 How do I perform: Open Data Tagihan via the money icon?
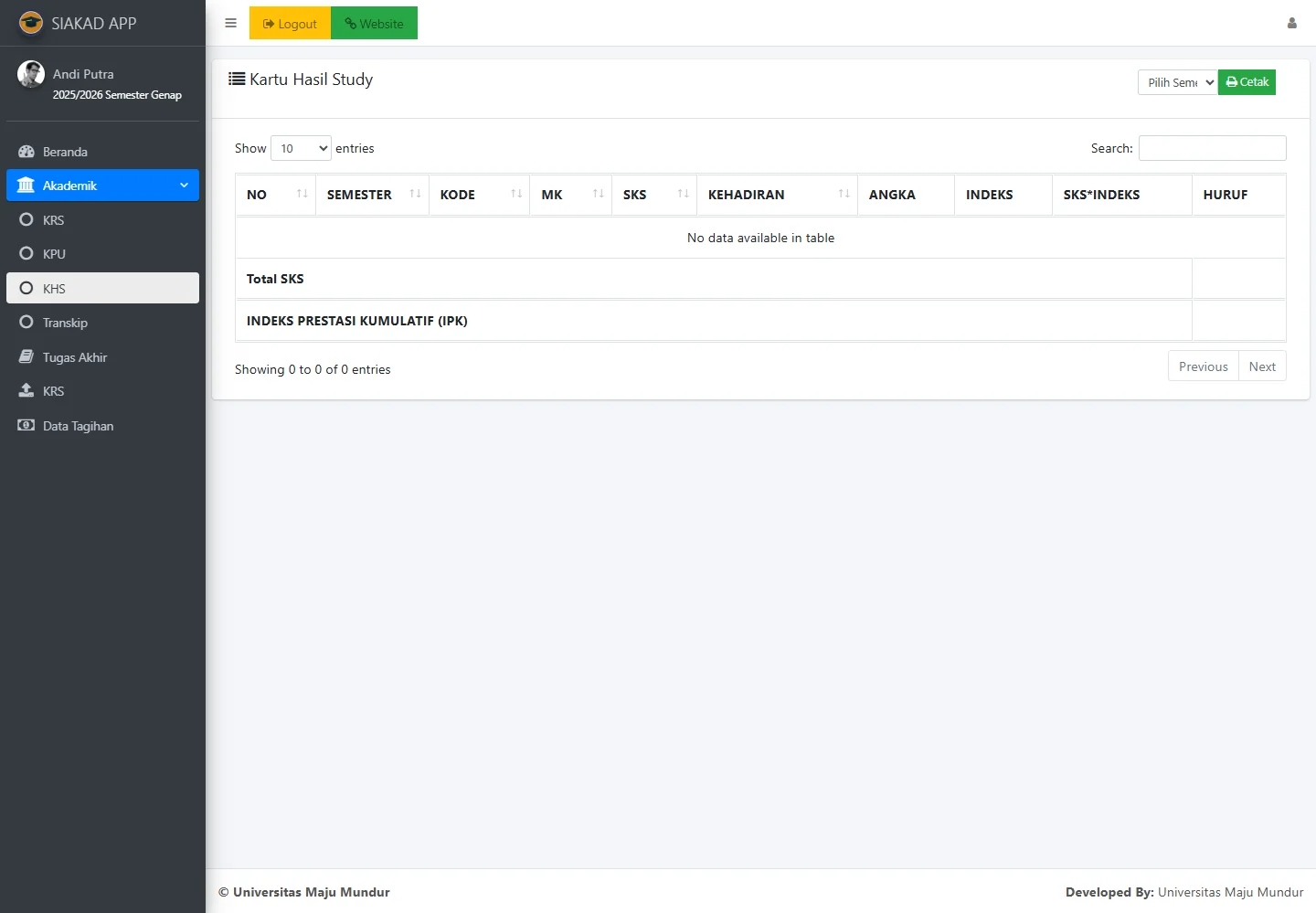(x=27, y=426)
